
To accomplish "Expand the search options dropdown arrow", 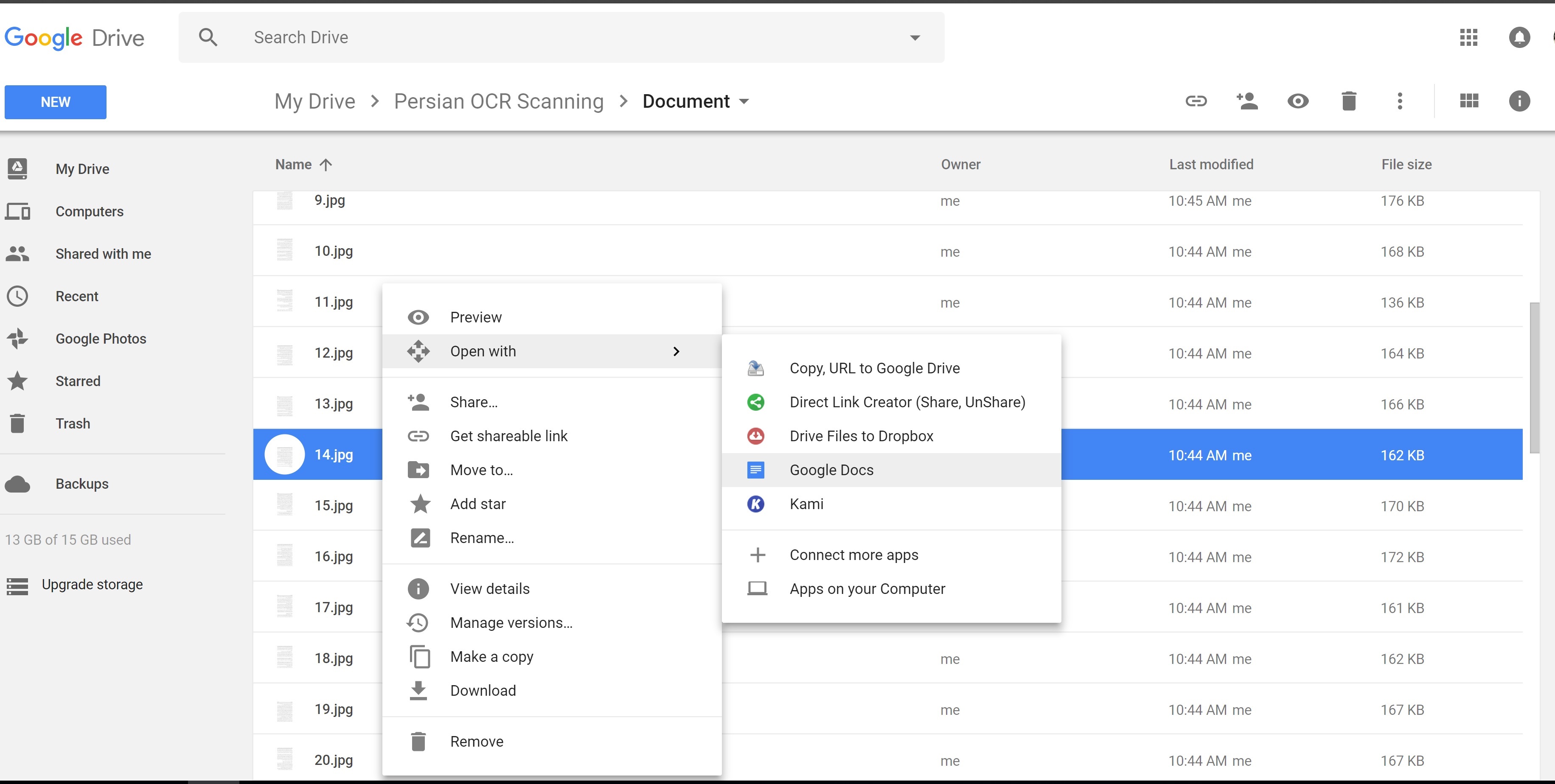I will (x=915, y=37).
